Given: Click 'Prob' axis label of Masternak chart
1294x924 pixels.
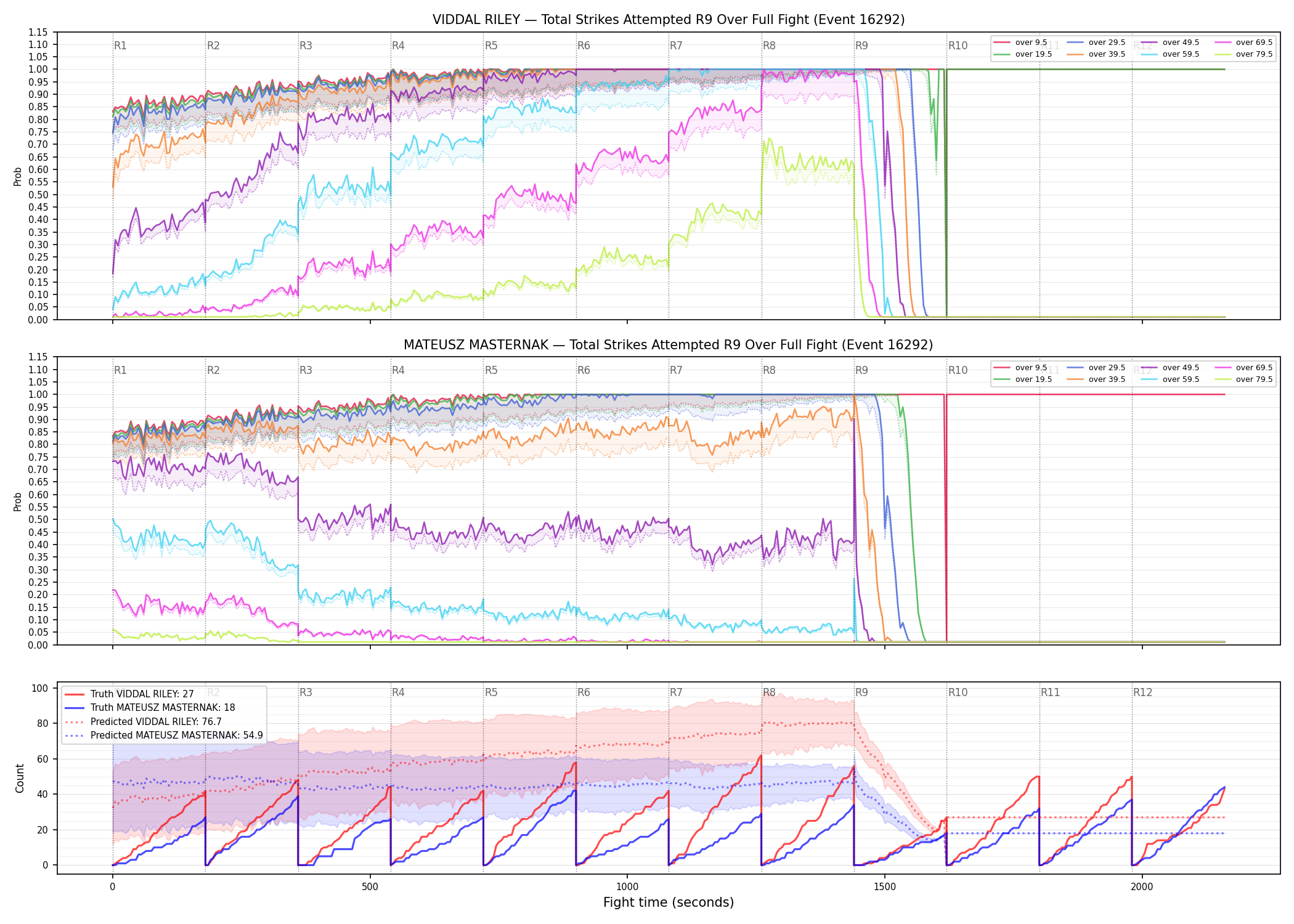Looking at the screenshot, I should pos(18,501).
